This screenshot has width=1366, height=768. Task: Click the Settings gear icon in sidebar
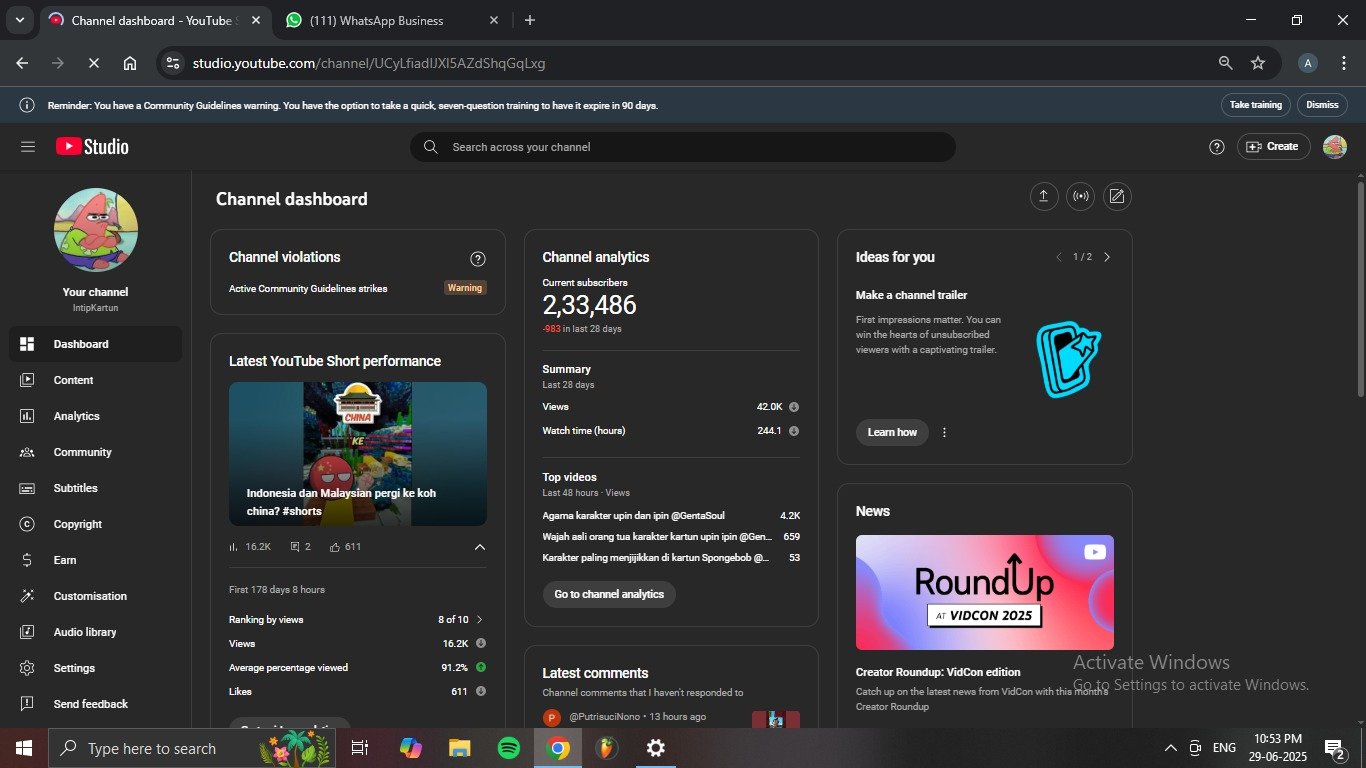28,668
